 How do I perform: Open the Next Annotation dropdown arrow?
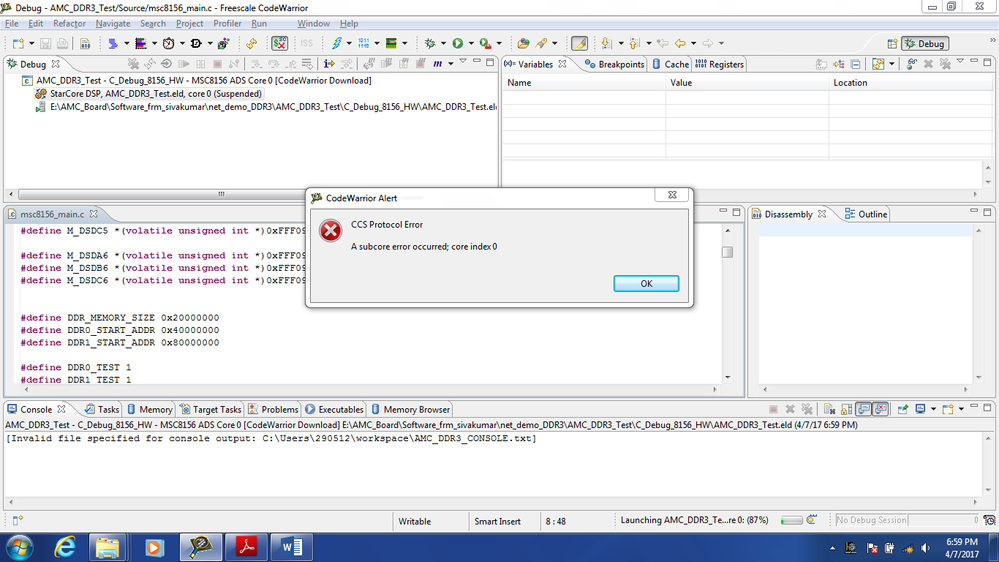pos(621,43)
